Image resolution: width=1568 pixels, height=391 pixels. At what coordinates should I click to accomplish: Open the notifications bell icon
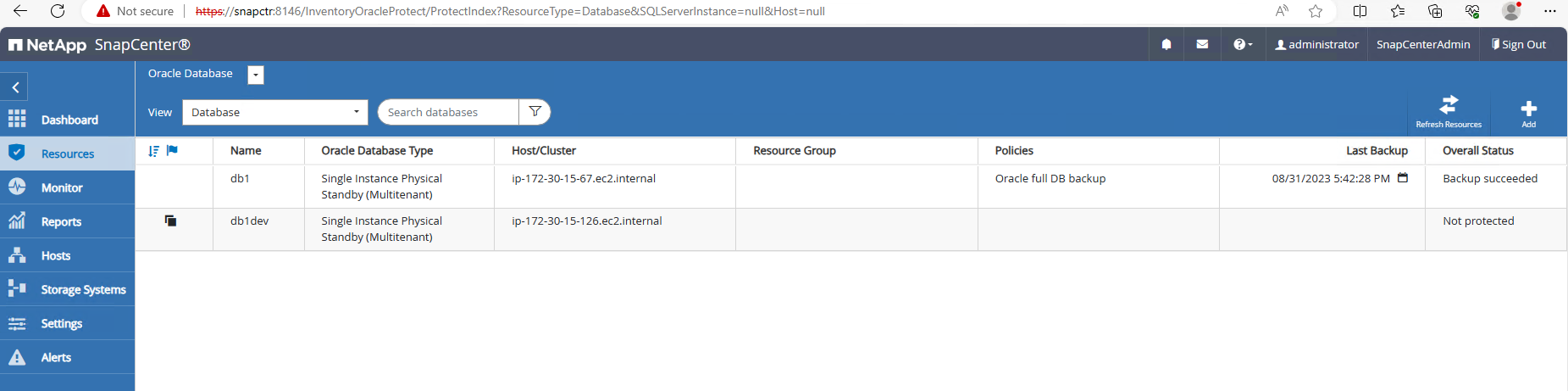click(x=1166, y=44)
